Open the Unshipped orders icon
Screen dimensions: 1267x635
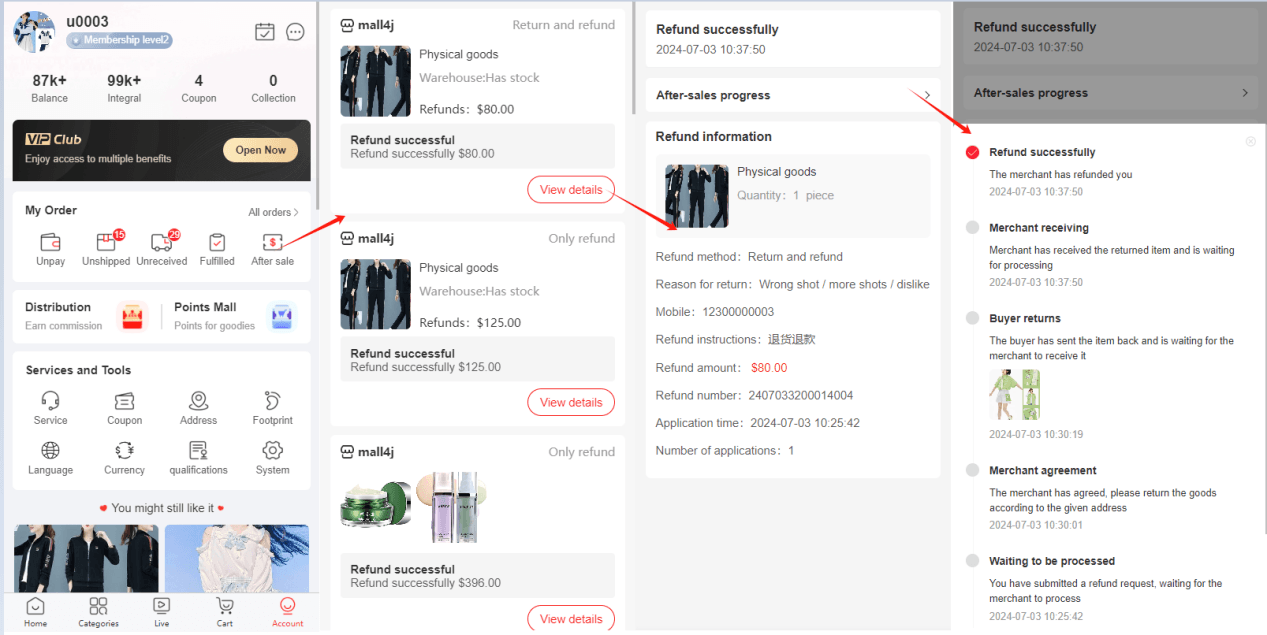pyautogui.click(x=107, y=242)
